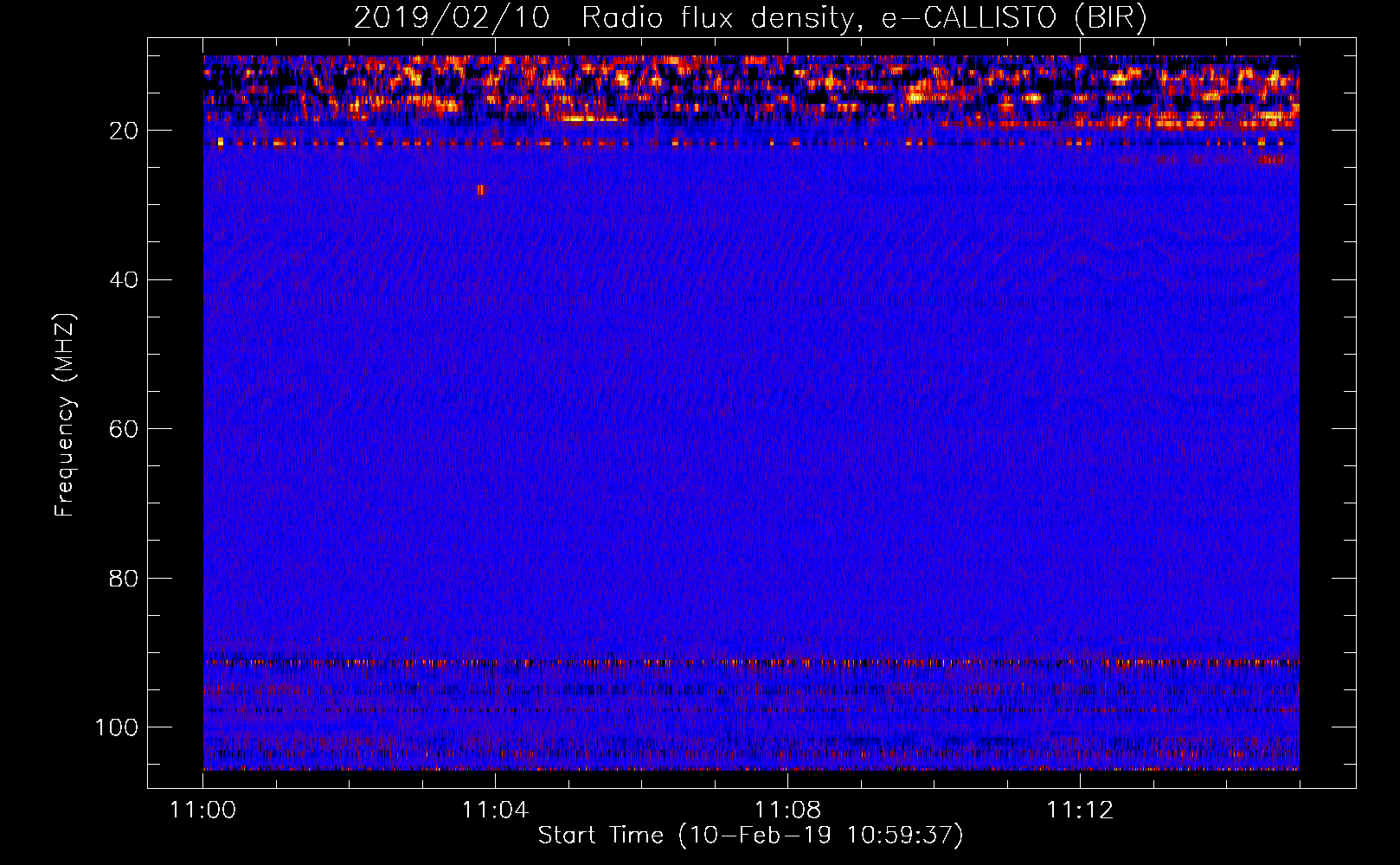1400x865 pixels.
Task: Click the "11:12" time tick label
Action: pyautogui.click(x=1080, y=810)
